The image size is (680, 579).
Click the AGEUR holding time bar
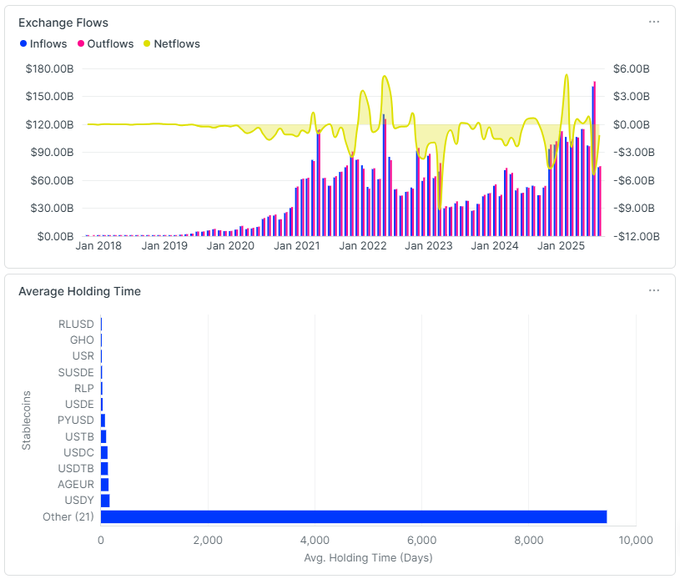(105, 484)
